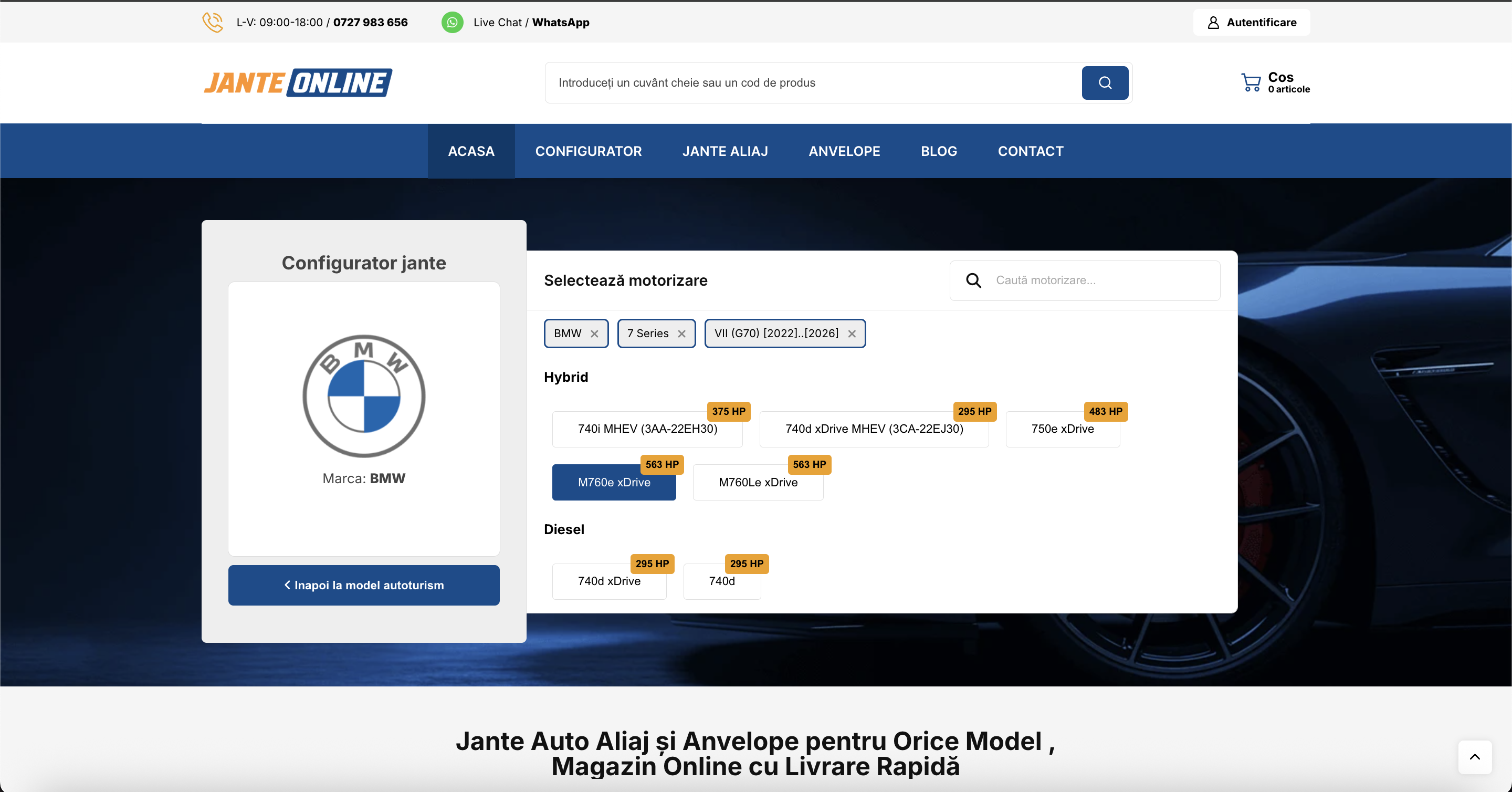
Task: Click the Jante Online logo
Action: pos(298,82)
